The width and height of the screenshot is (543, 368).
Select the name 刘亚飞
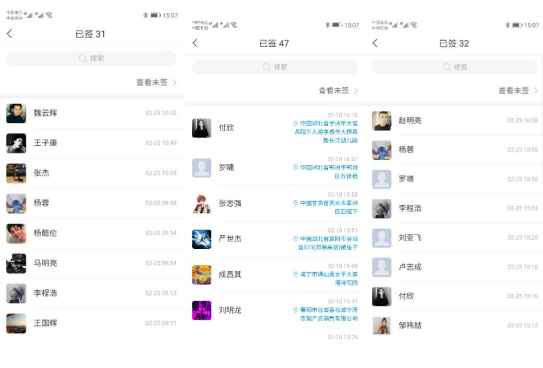point(410,237)
